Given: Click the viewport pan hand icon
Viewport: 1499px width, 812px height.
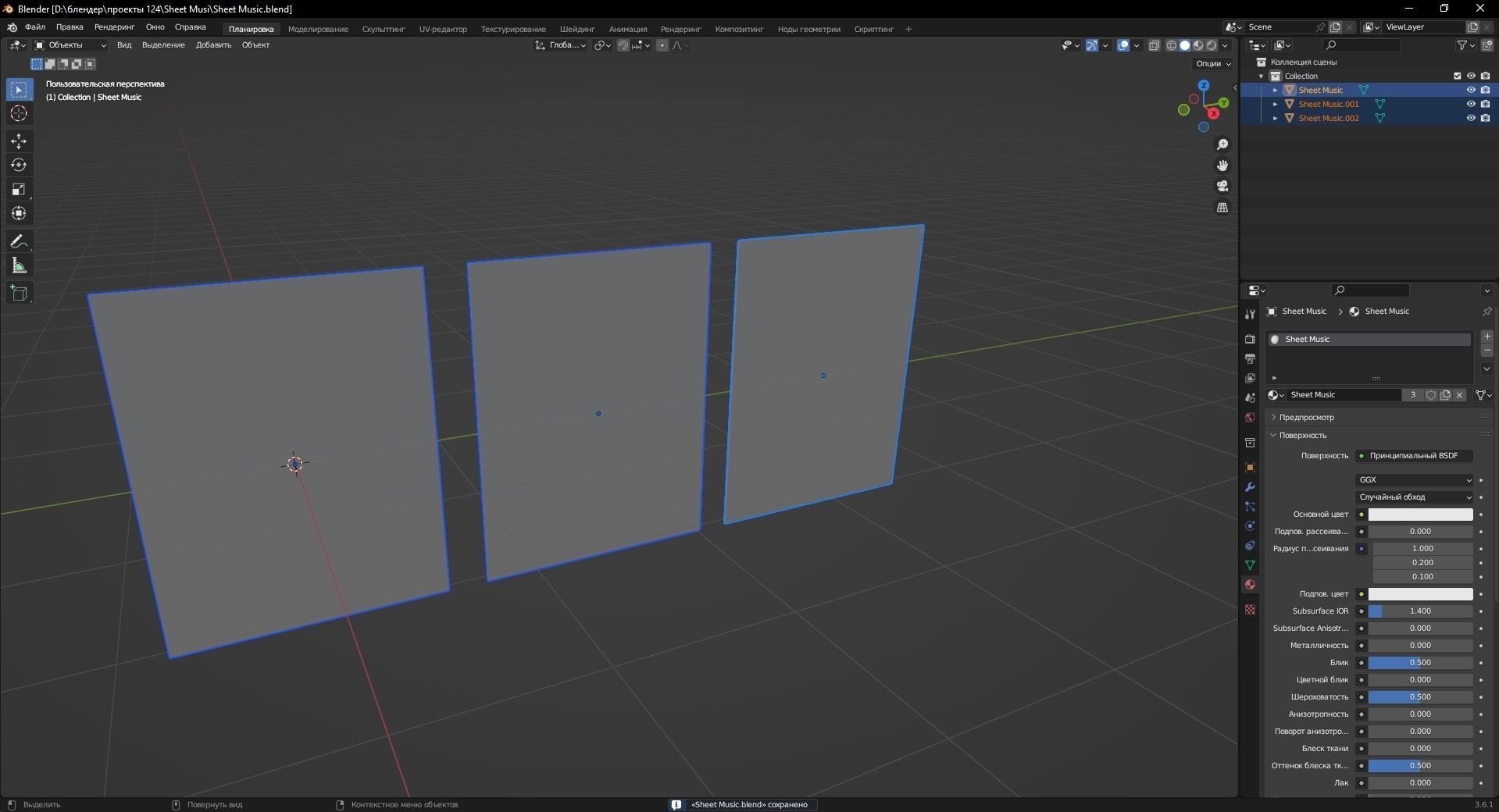Looking at the screenshot, I should pyautogui.click(x=1222, y=166).
